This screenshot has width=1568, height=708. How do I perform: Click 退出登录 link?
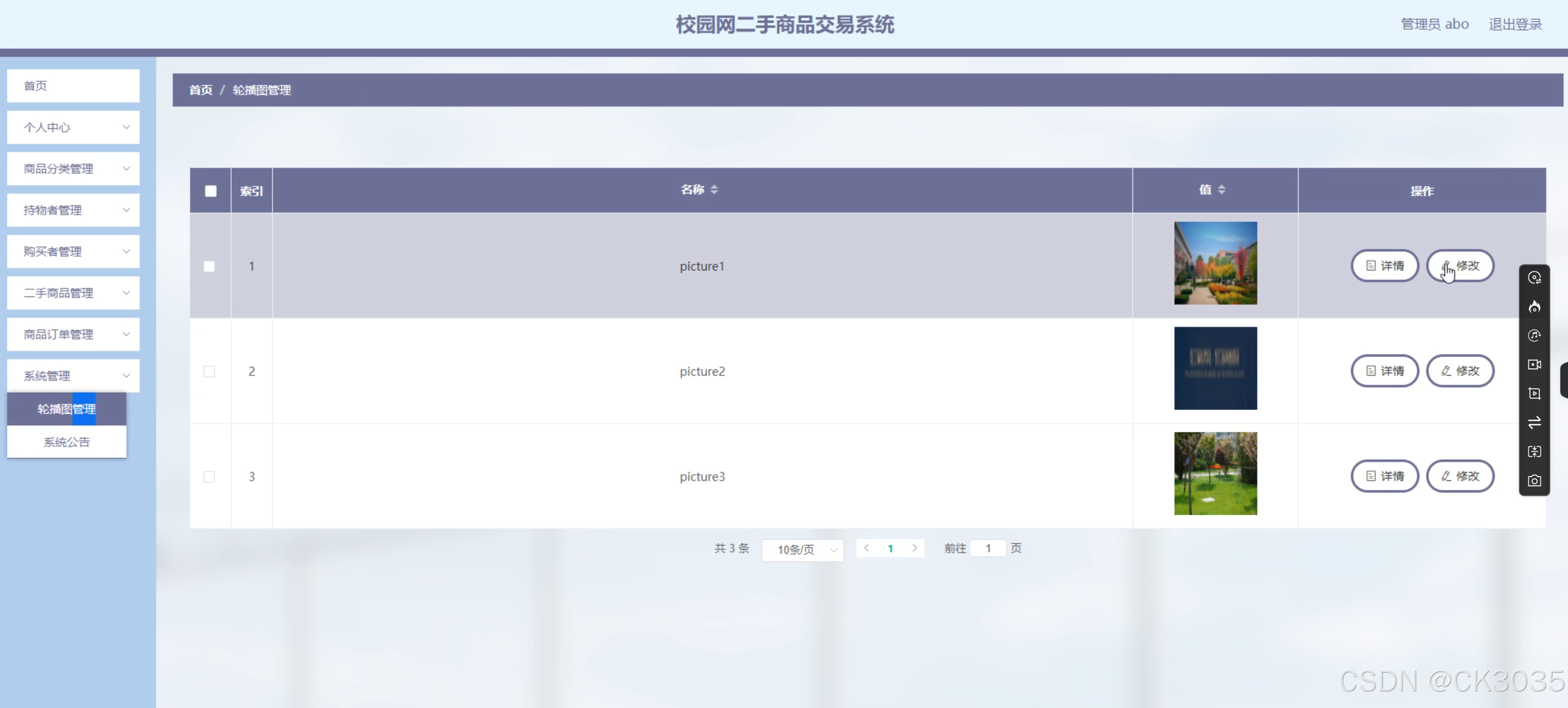(1514, 24)
